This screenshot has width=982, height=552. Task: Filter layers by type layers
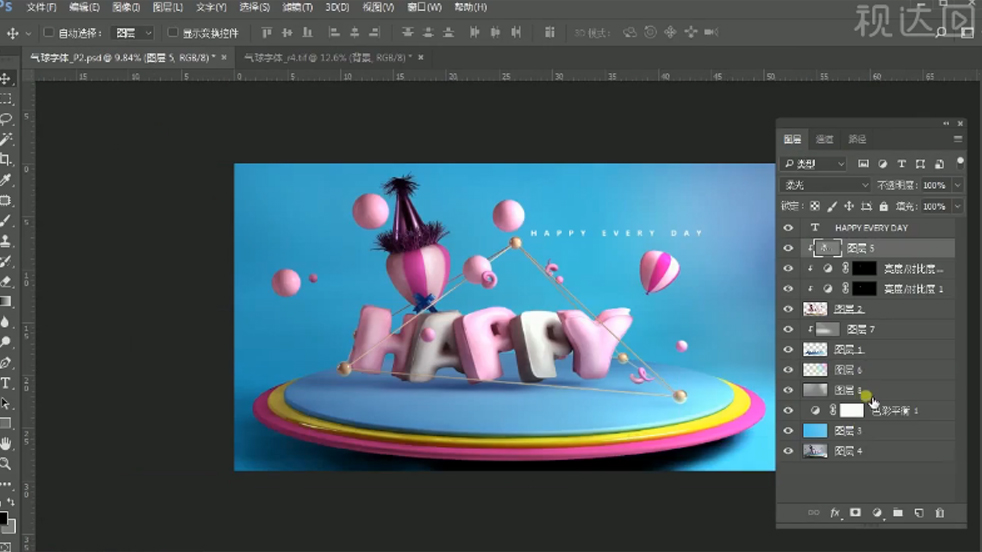point(901,164)
